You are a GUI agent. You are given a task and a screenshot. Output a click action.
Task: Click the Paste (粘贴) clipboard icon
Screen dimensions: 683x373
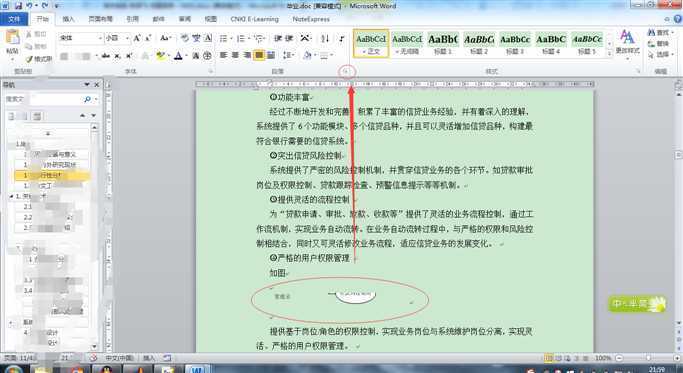pyautogui.click(x=12, y=38)
